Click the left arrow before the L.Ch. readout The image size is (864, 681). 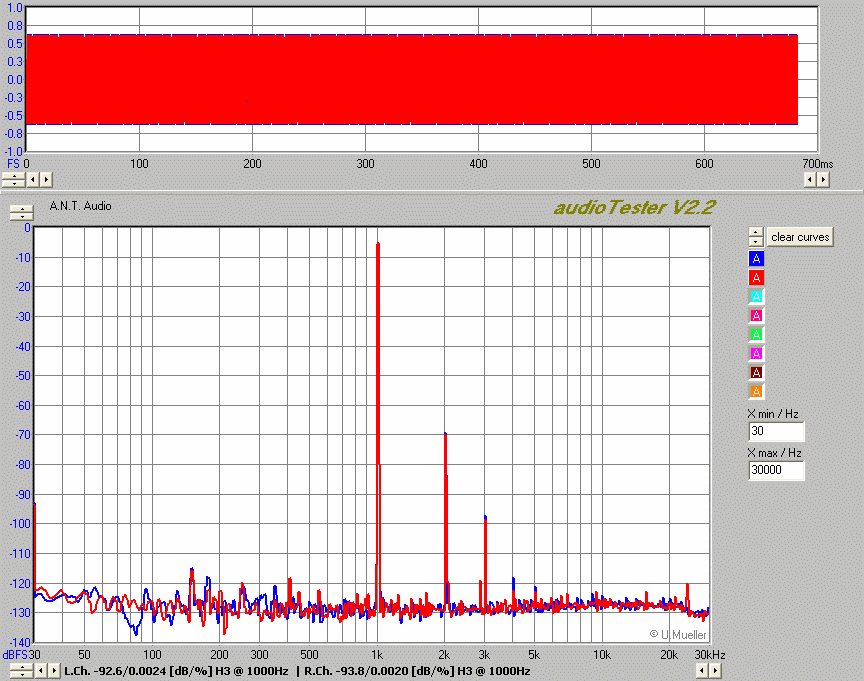[41, 671]
